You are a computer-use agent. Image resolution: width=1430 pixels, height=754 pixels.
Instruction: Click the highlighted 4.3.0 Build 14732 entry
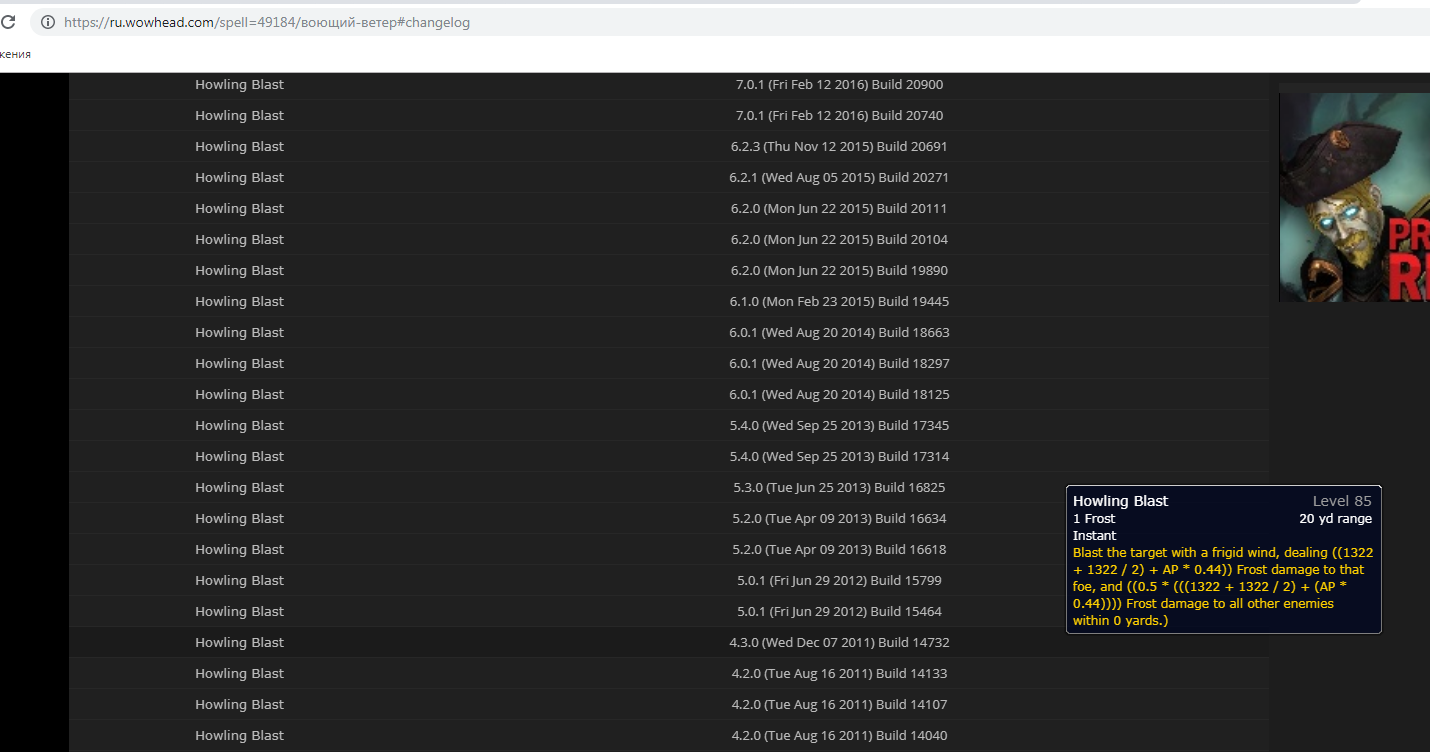[838, 643]
